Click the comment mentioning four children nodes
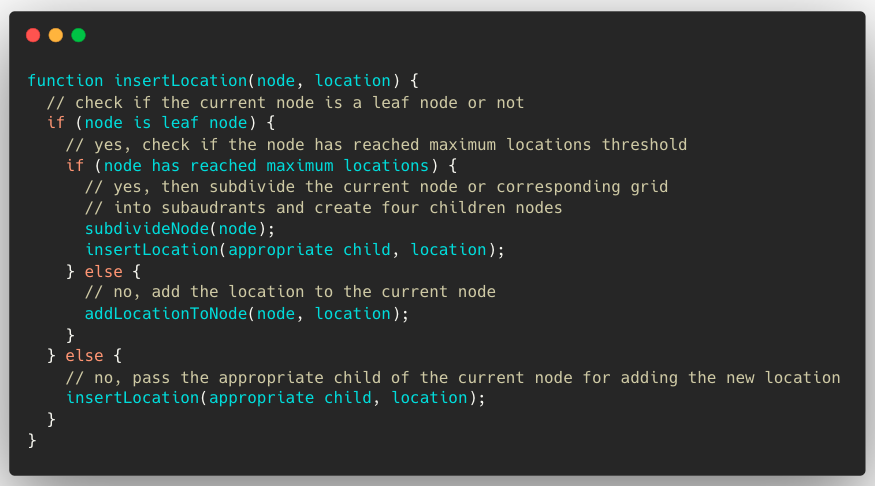Viewport: 875px width, 486px height. [324, 208]
